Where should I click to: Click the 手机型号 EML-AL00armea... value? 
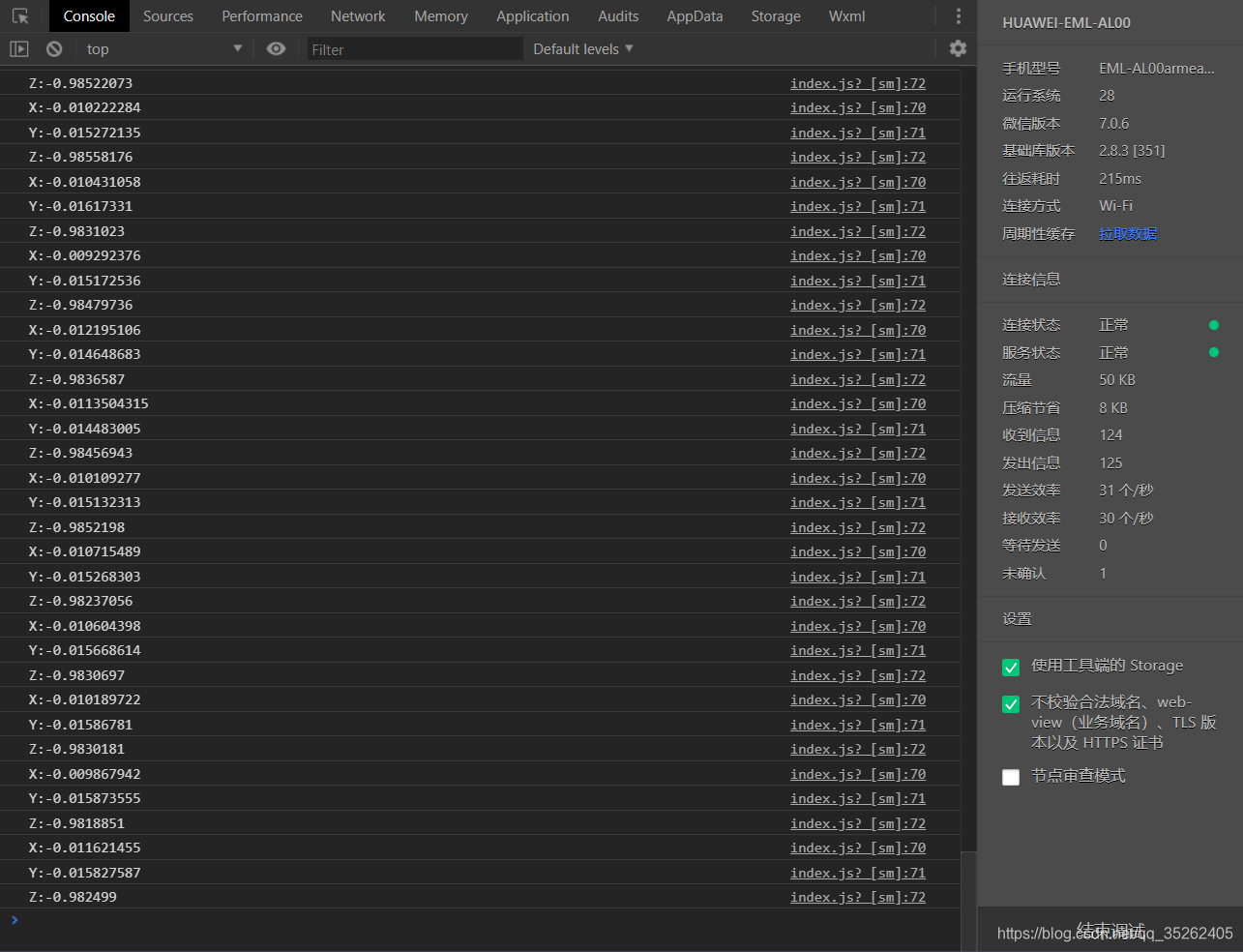1157,68
